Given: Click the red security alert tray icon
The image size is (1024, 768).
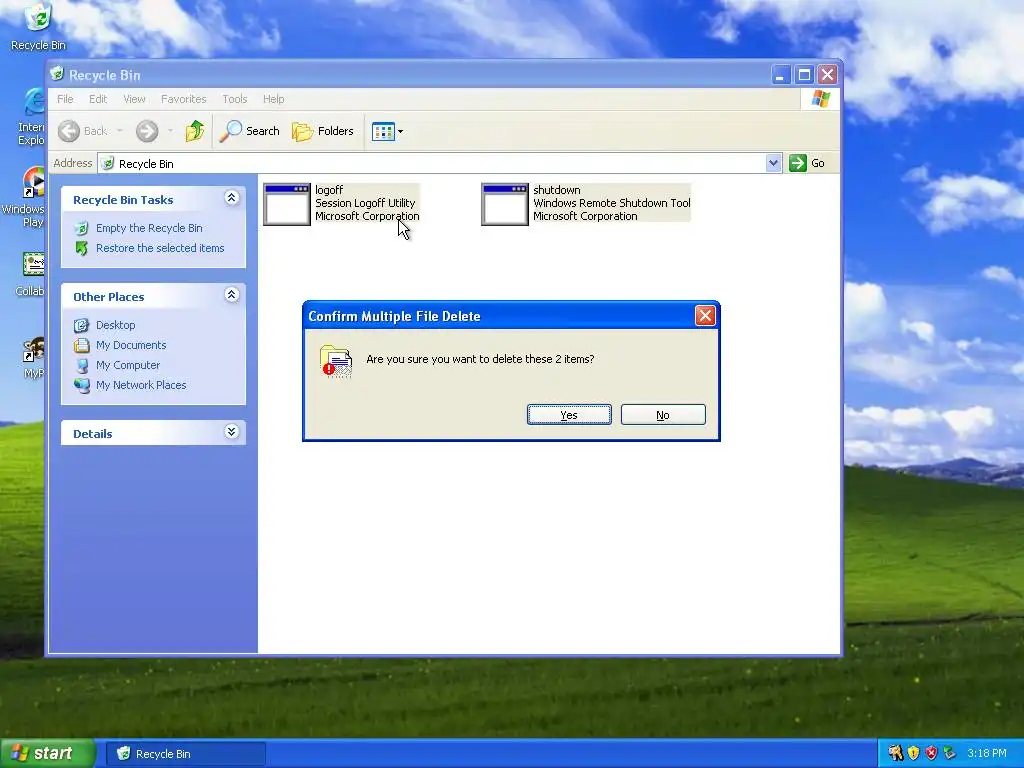Looking at the screenshot, I should pyautogui.click(x=931, y=753).
